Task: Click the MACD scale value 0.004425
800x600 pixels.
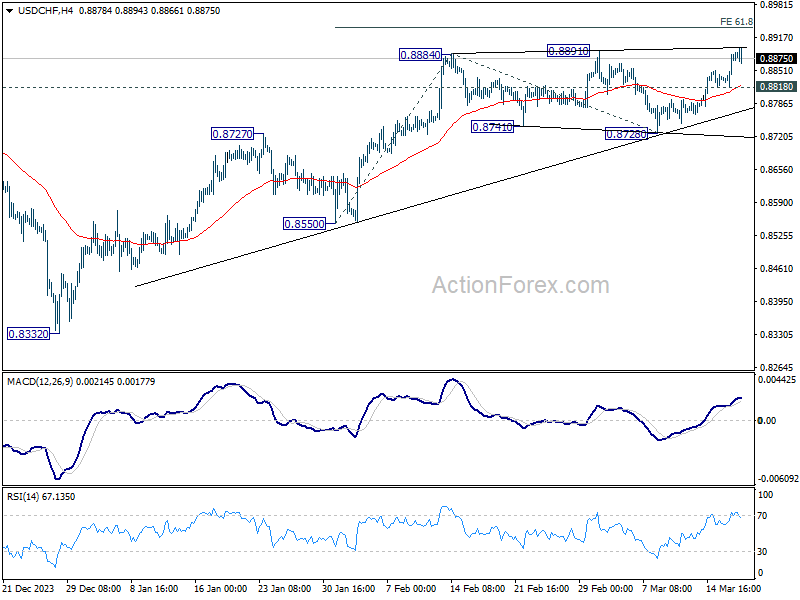Action: coord(777,380)
